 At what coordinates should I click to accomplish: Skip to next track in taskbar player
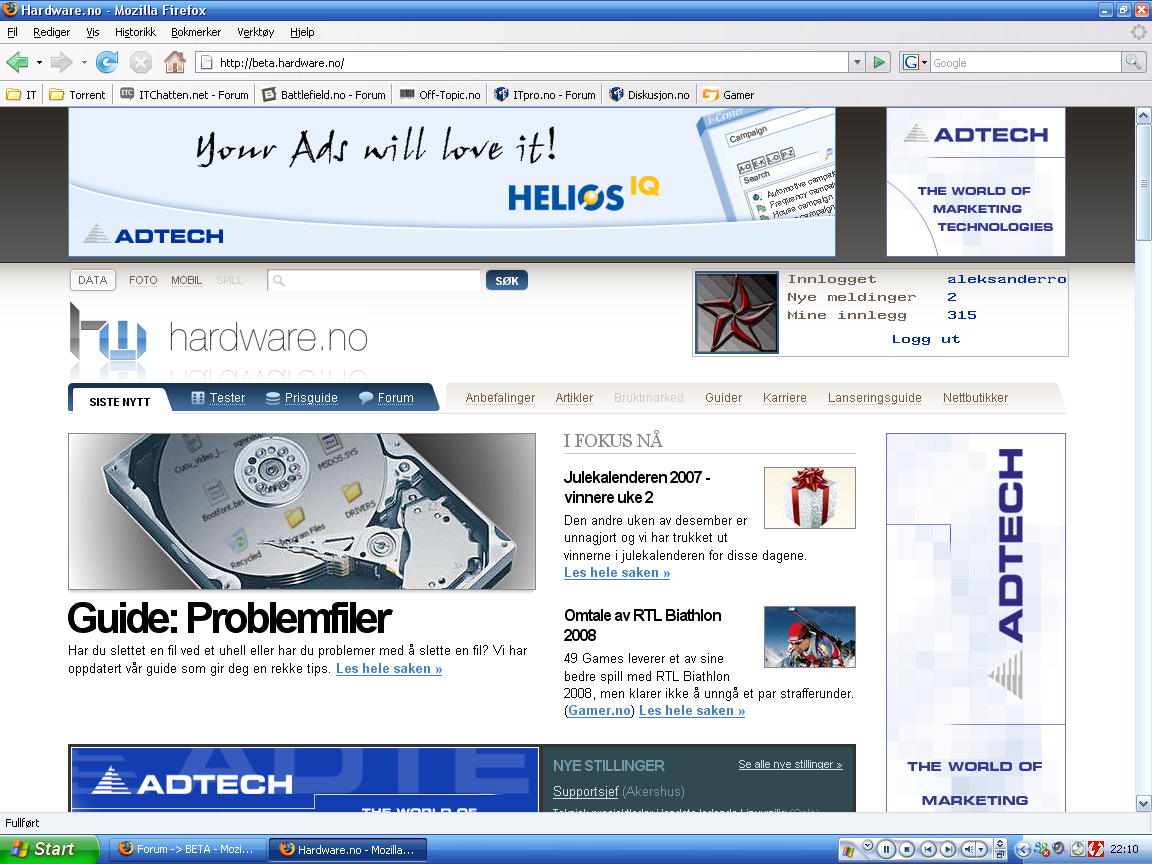coord(948,849)
